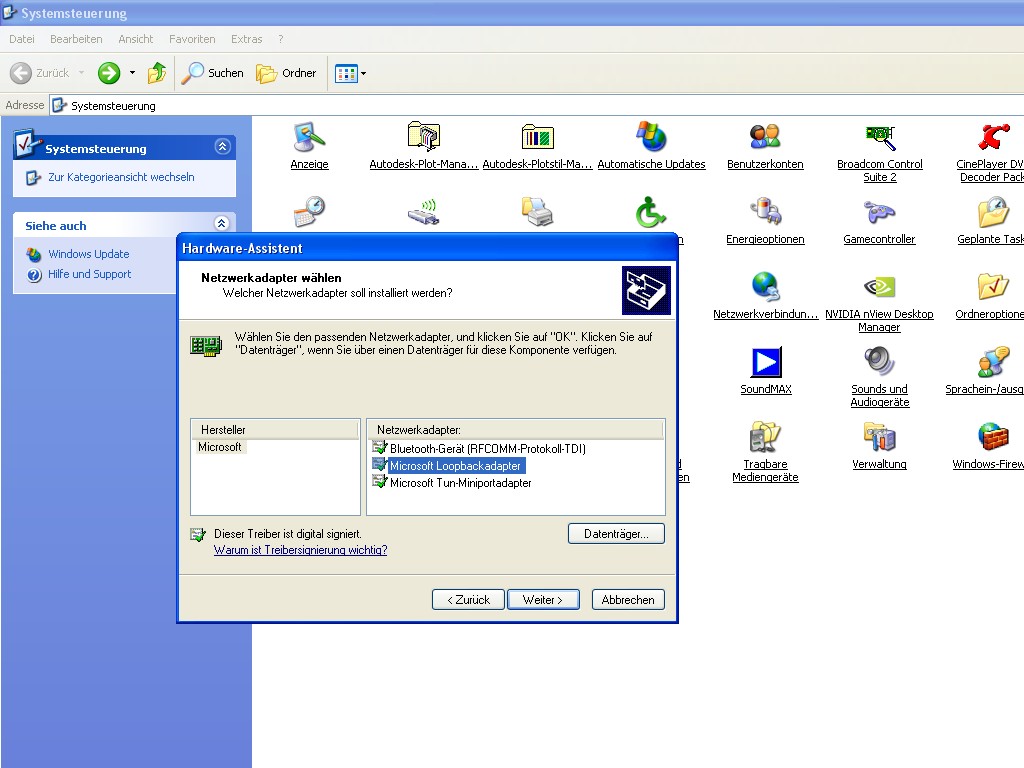The width and height of the screenshot is (1024, 768).
Task: Select Microsoft in Hersteller list
Action: [219, 447]
